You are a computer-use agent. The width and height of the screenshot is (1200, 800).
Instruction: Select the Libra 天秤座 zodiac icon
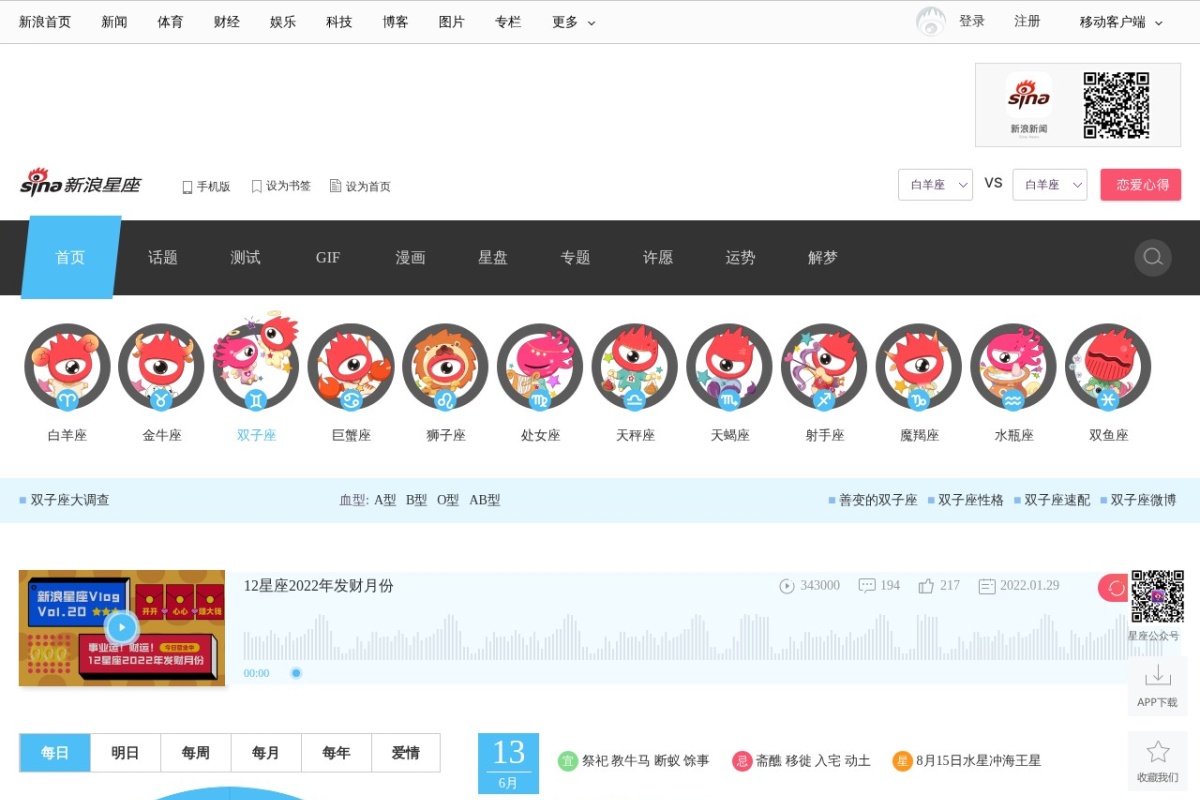pyautogui.click(x=635, y=367)
